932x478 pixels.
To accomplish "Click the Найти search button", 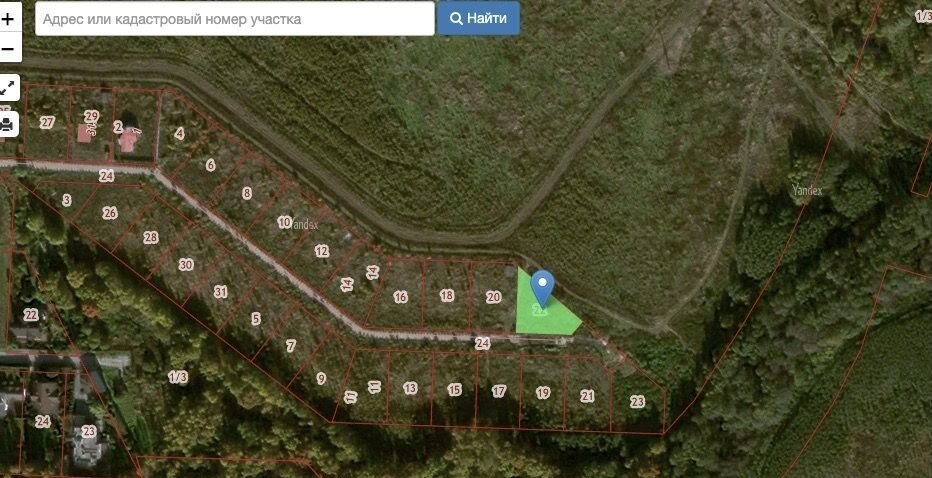I will click(478, 18).
